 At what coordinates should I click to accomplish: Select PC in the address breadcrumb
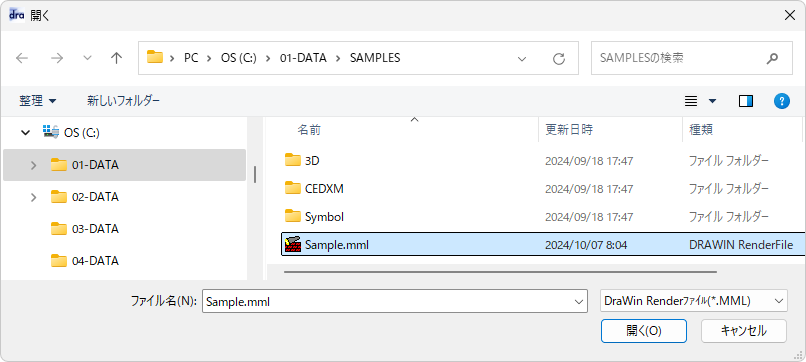click(x=191, y=58)
